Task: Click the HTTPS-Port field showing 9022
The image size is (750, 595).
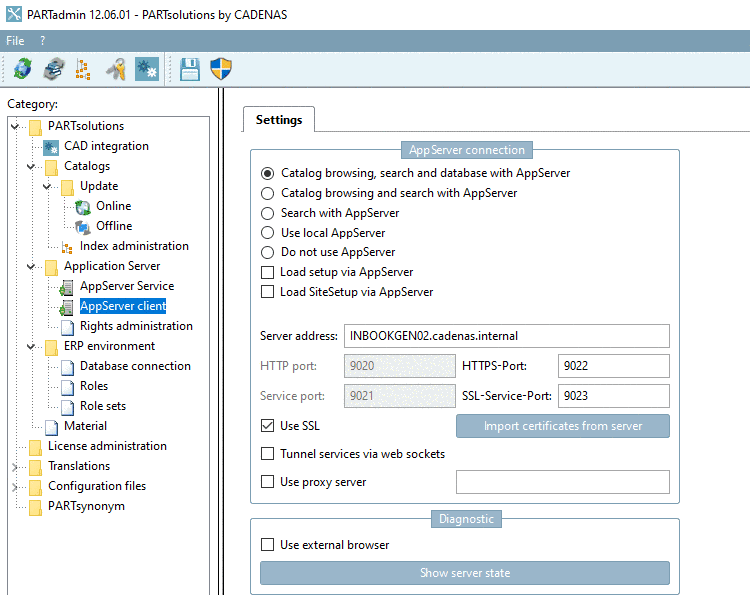Action: (614, 366)
